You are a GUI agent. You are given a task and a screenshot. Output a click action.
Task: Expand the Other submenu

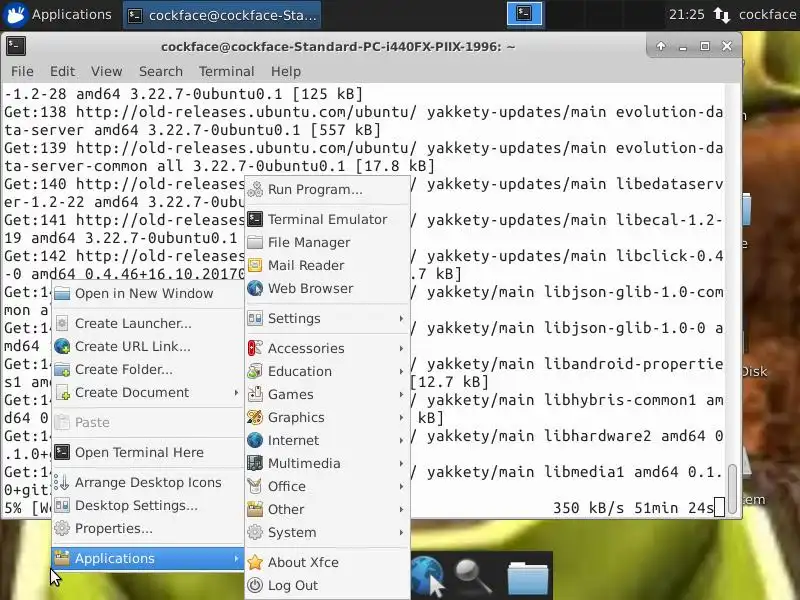[327, 509]
